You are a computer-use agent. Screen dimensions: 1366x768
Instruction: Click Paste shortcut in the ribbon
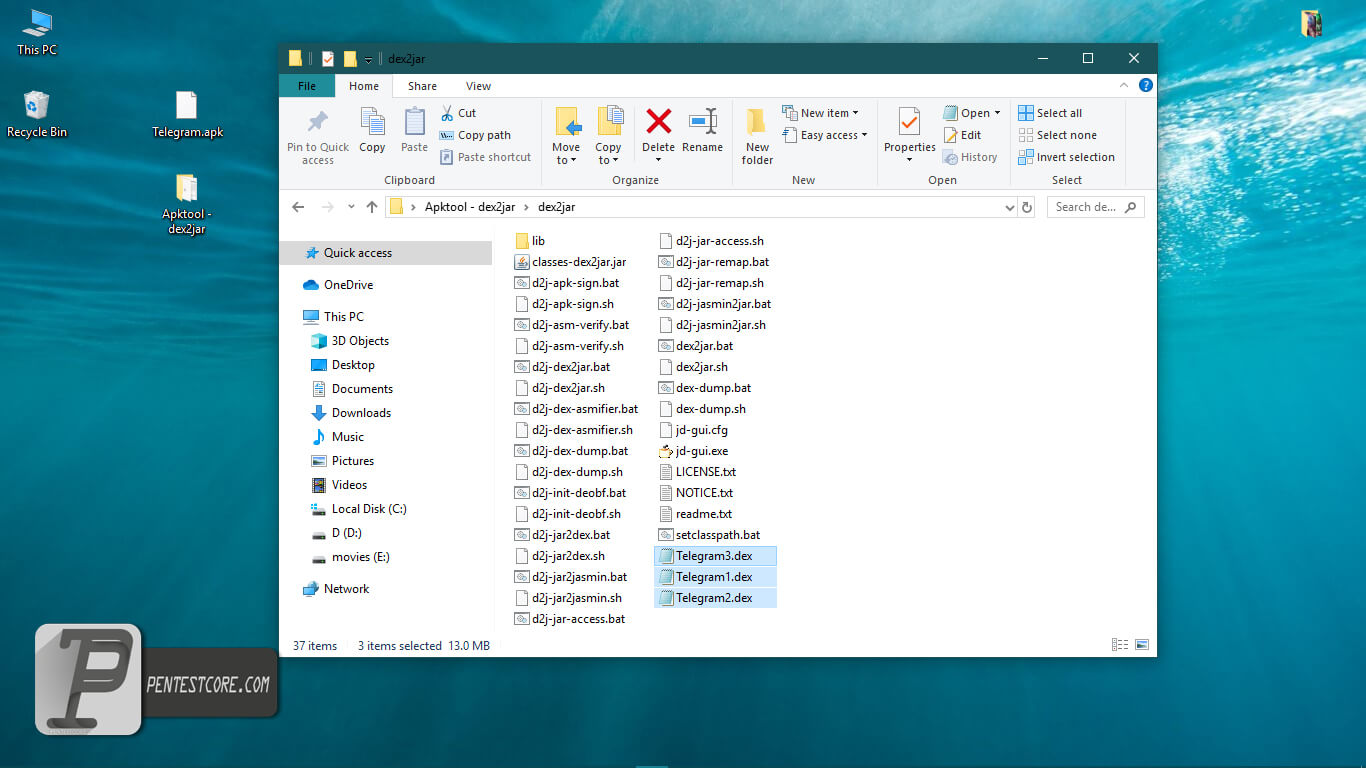point(485,157)
